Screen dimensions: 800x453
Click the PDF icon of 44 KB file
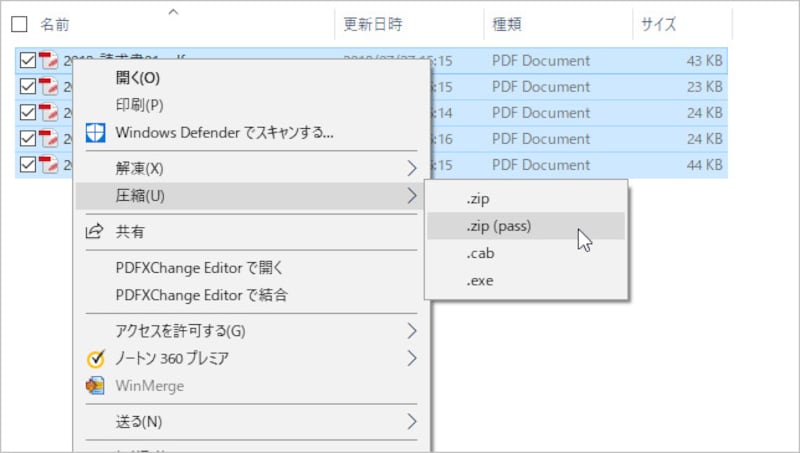pos(48,165)
